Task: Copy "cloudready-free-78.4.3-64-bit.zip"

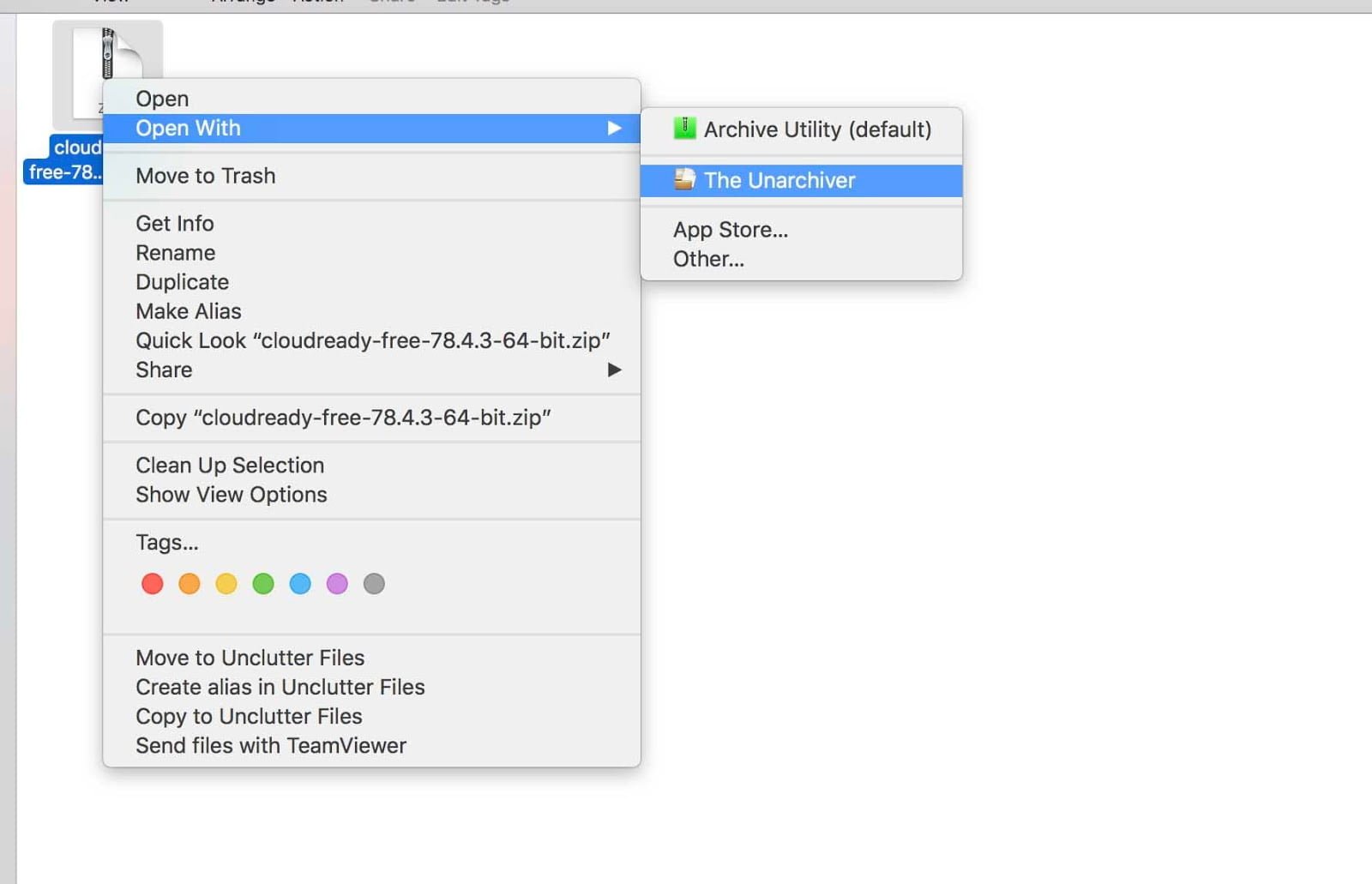Action: [343, 418]
